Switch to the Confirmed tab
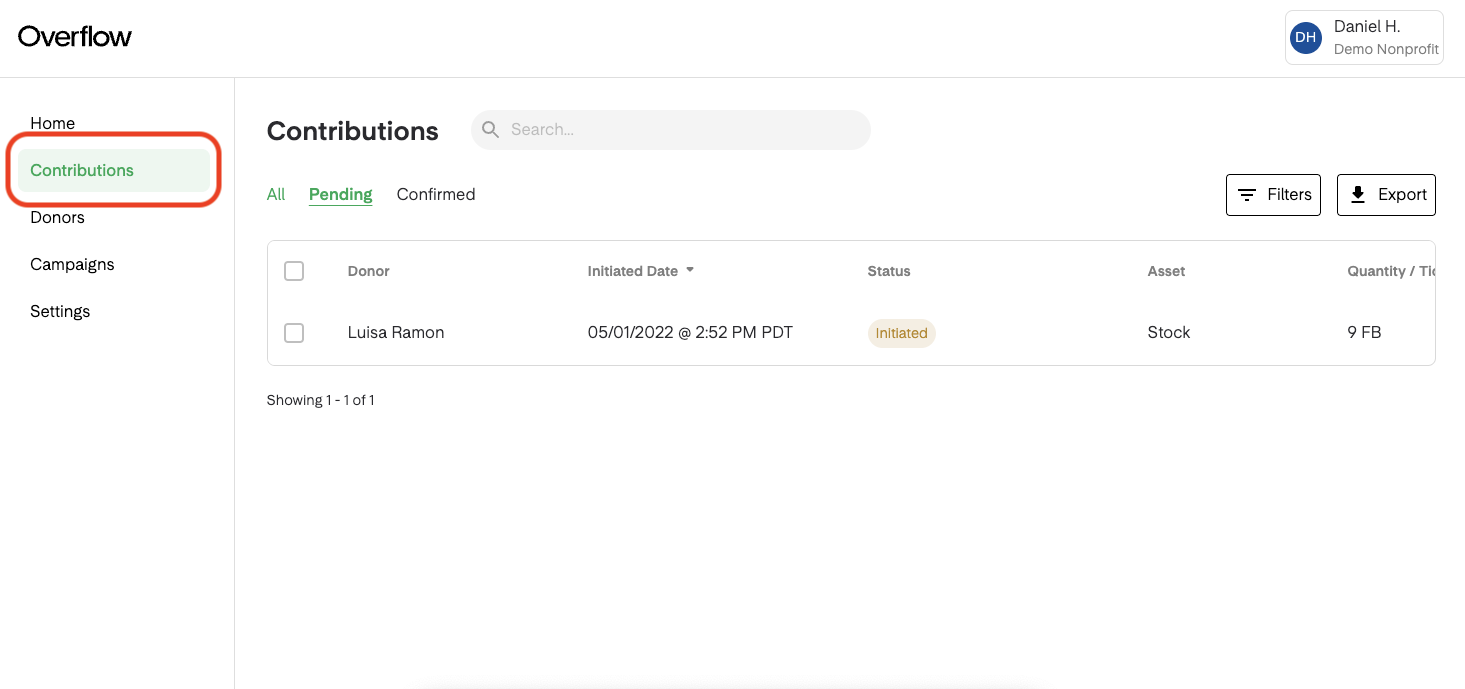1465x689 pixels. click(x=436, y=194)
